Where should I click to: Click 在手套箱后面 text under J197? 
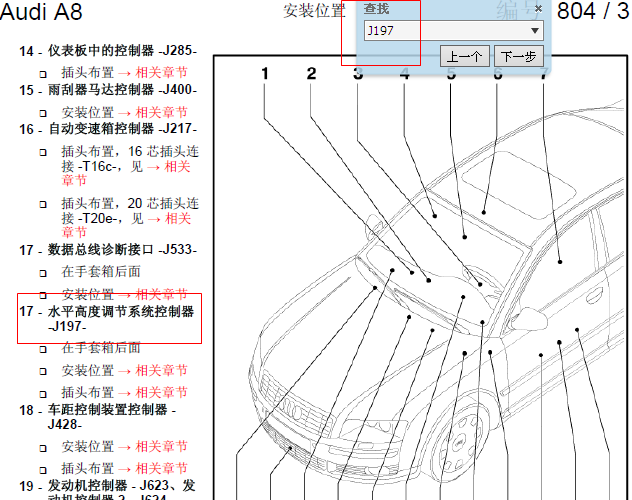pyautogui.click(x=101, y=347)
